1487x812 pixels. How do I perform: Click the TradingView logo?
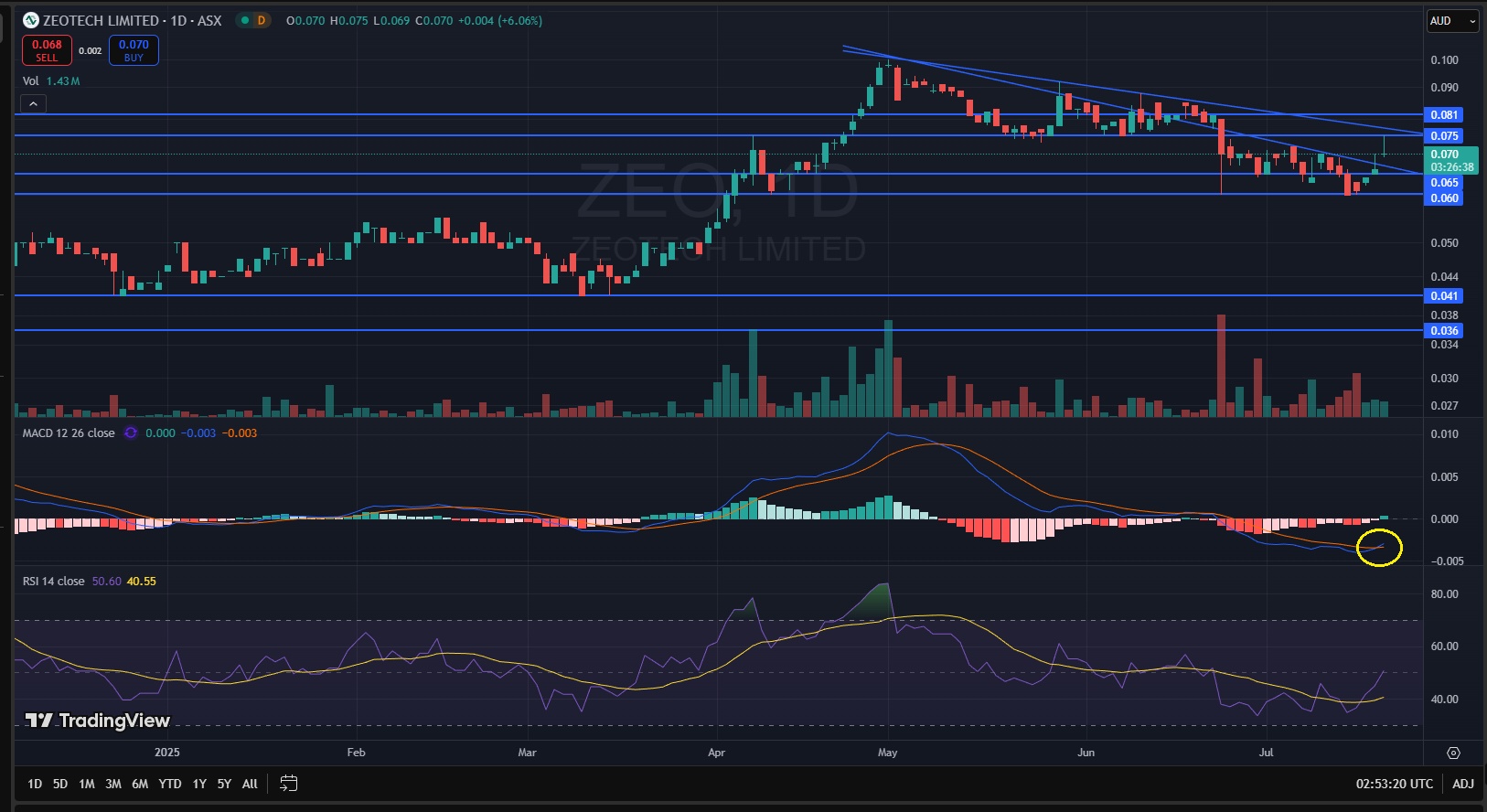click(97, 721)
